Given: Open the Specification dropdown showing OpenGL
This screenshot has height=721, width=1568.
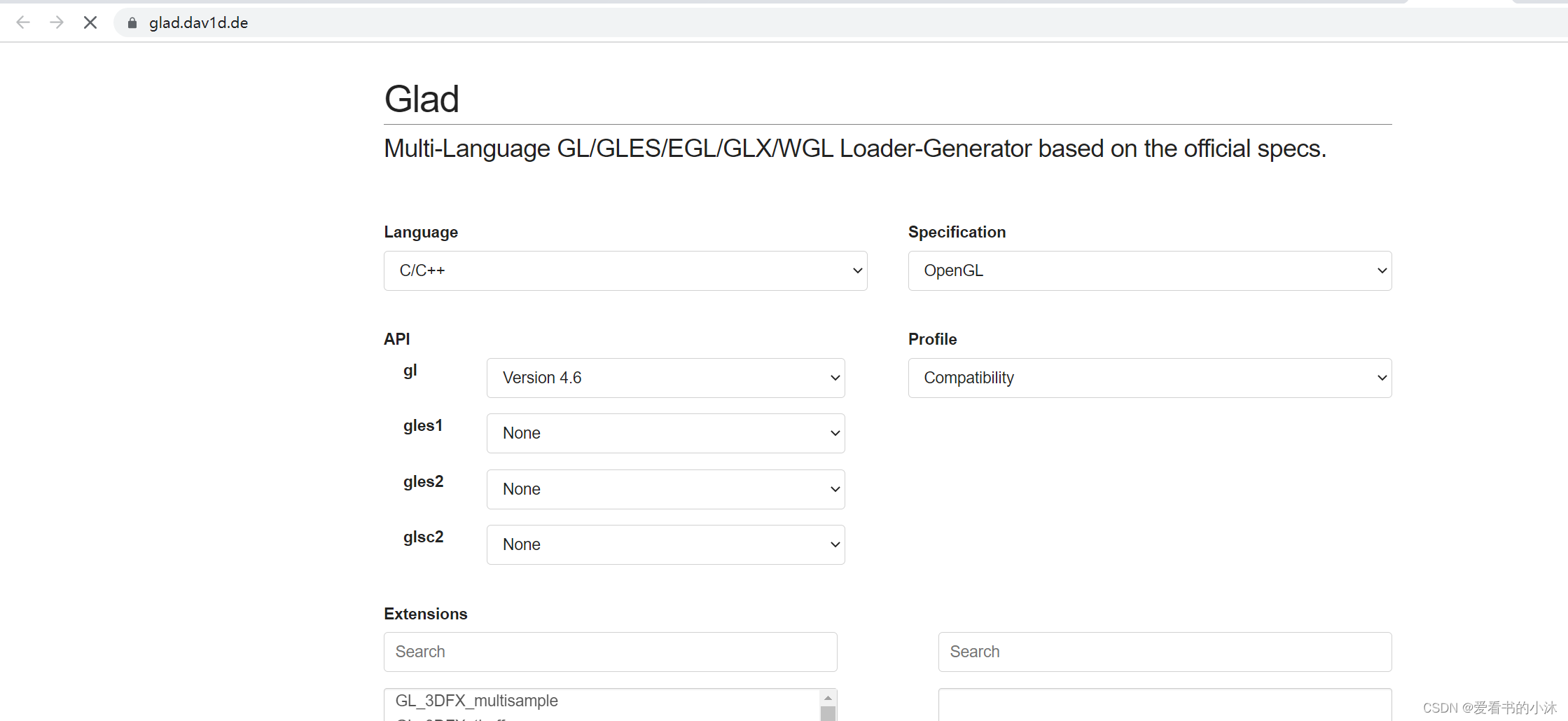Looking at the screenshot, I should (1150, 270).
